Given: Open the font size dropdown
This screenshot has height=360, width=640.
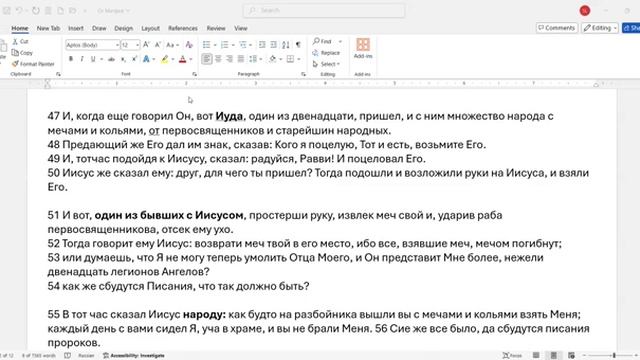Looking at the screenshot, I should point(138,45).
